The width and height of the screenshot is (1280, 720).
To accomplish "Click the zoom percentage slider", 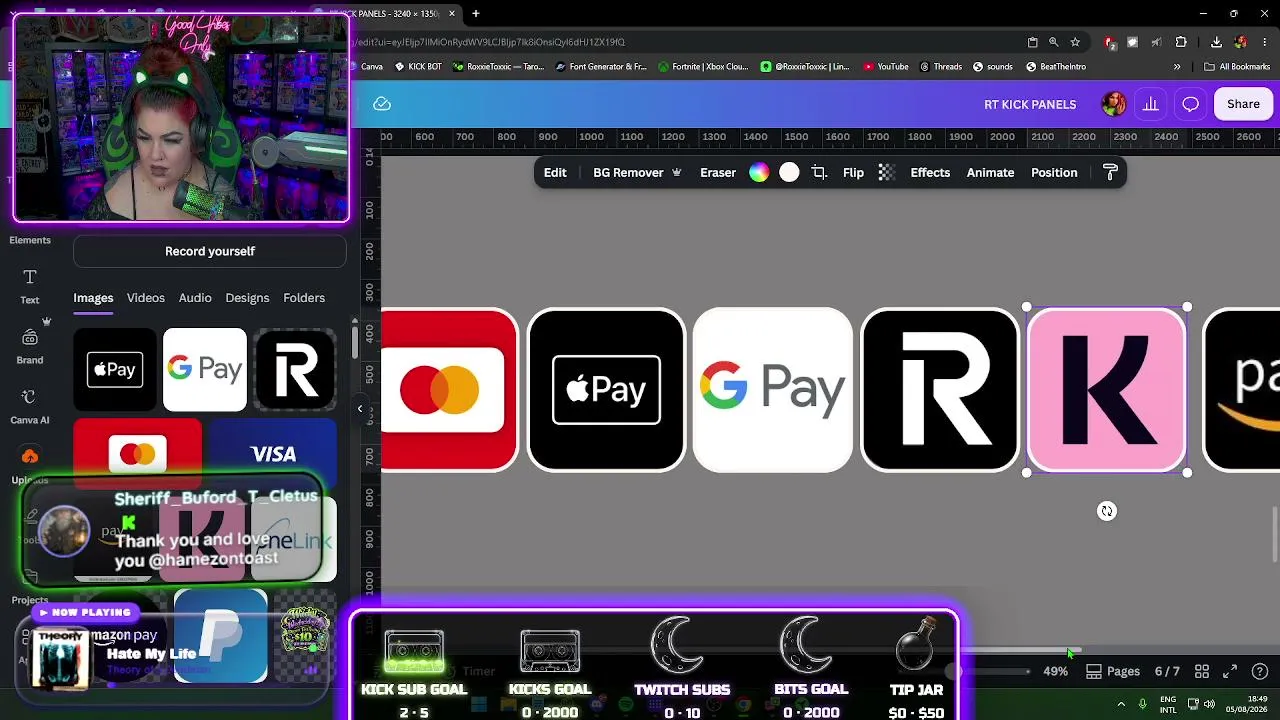I will 990,671.
